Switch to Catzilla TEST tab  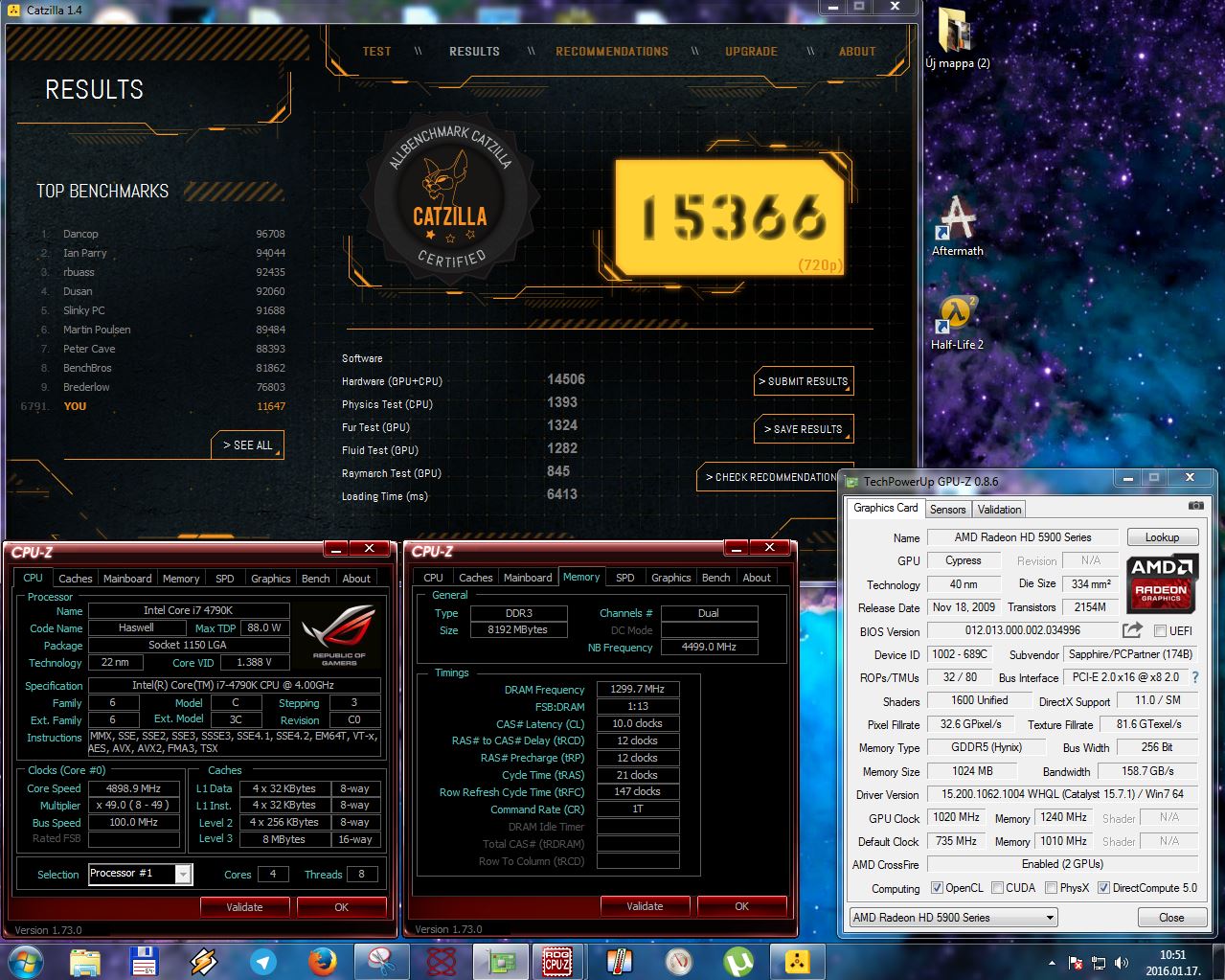coord(376,52)
